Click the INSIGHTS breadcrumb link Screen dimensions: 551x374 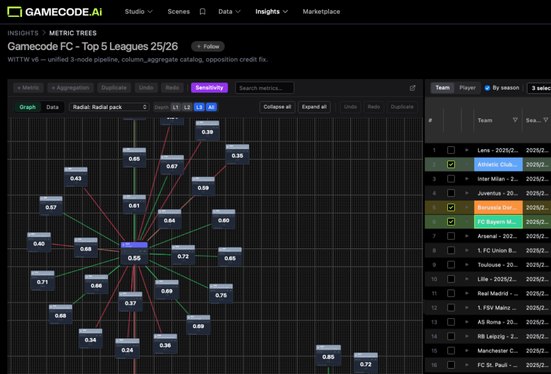pyautogui.click(x=23, y=33)
